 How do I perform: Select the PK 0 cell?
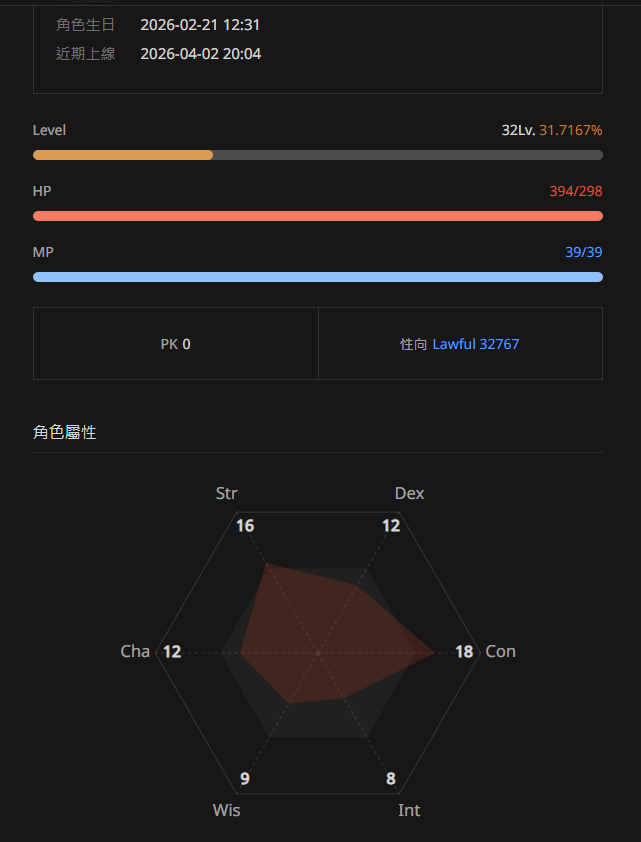coord(176,344)
